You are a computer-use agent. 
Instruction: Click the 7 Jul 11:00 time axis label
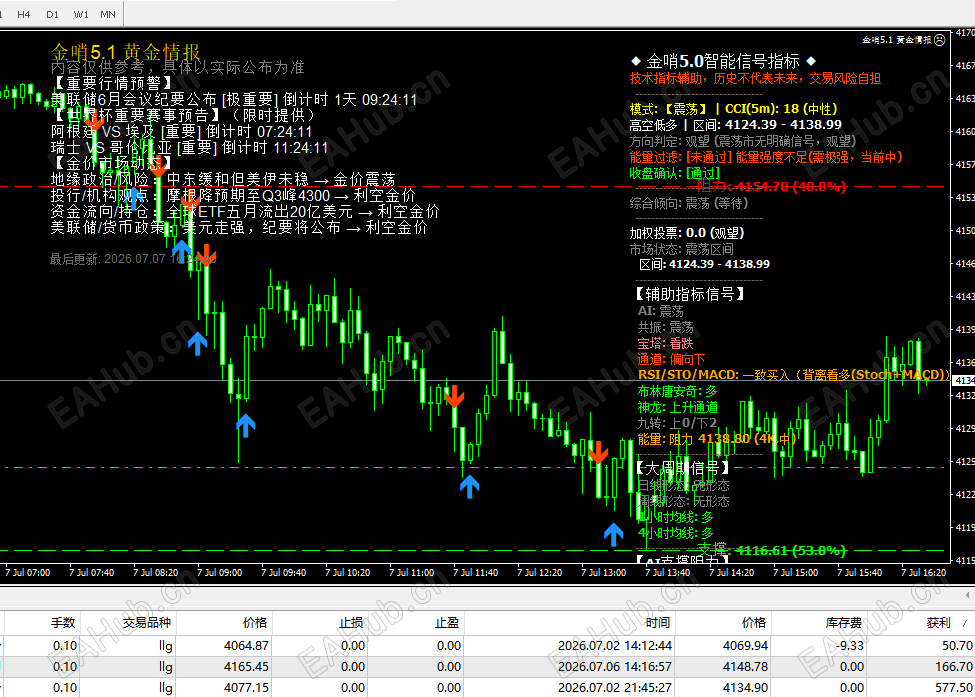[412, 573]
